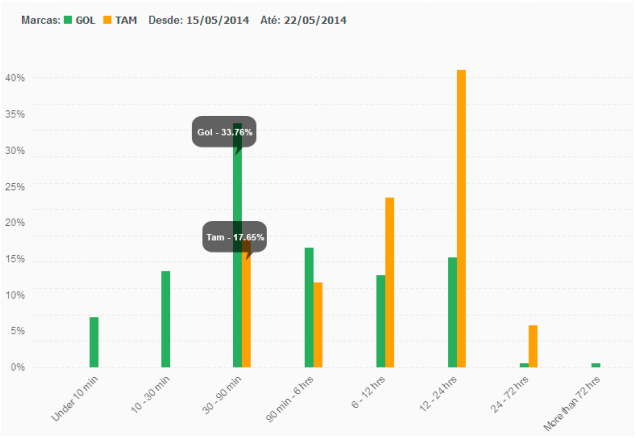Toggle the GOL series legend label

click(86, 20)
